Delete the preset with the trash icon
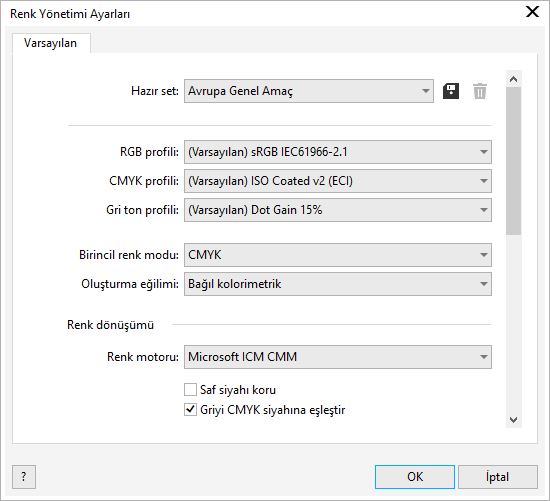 pyautogui.click(x=480, y=91)
